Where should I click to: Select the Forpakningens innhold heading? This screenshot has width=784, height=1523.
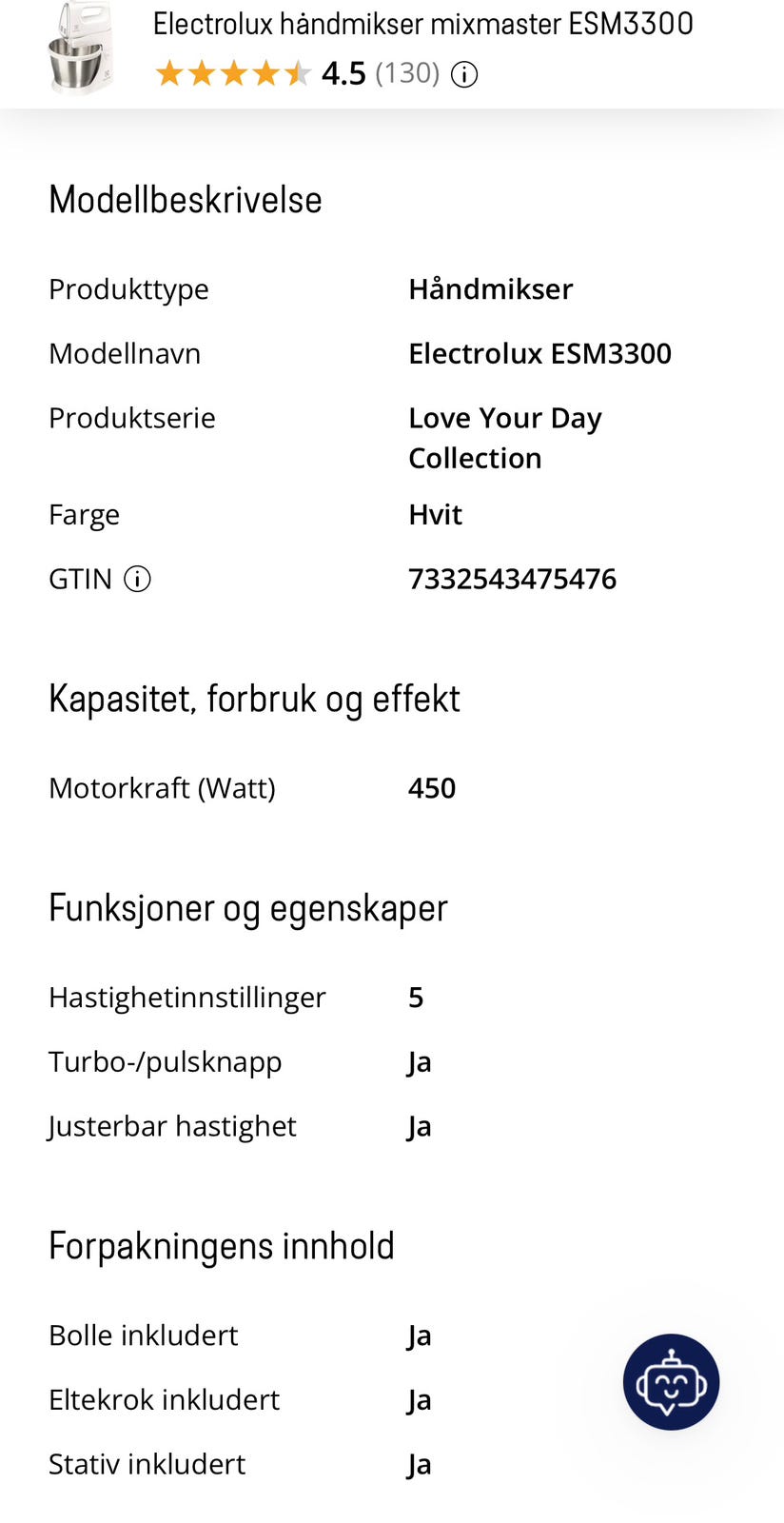[221, 1246]
